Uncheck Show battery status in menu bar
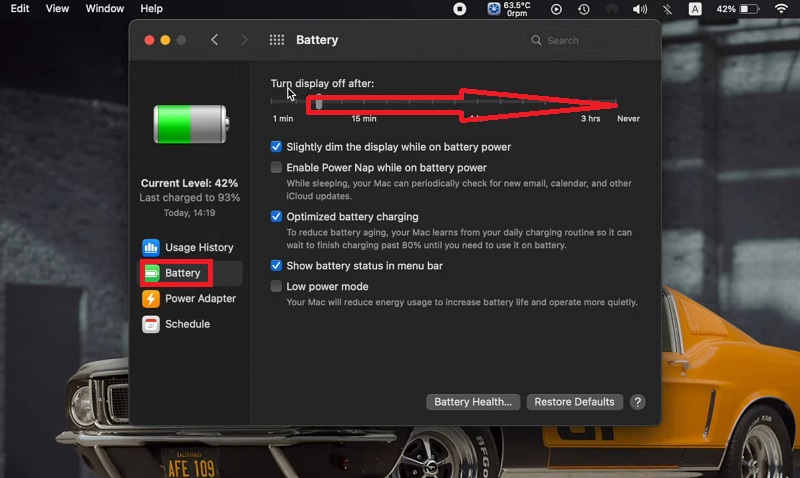Screen dimensions: 800x478 [277, 266]
